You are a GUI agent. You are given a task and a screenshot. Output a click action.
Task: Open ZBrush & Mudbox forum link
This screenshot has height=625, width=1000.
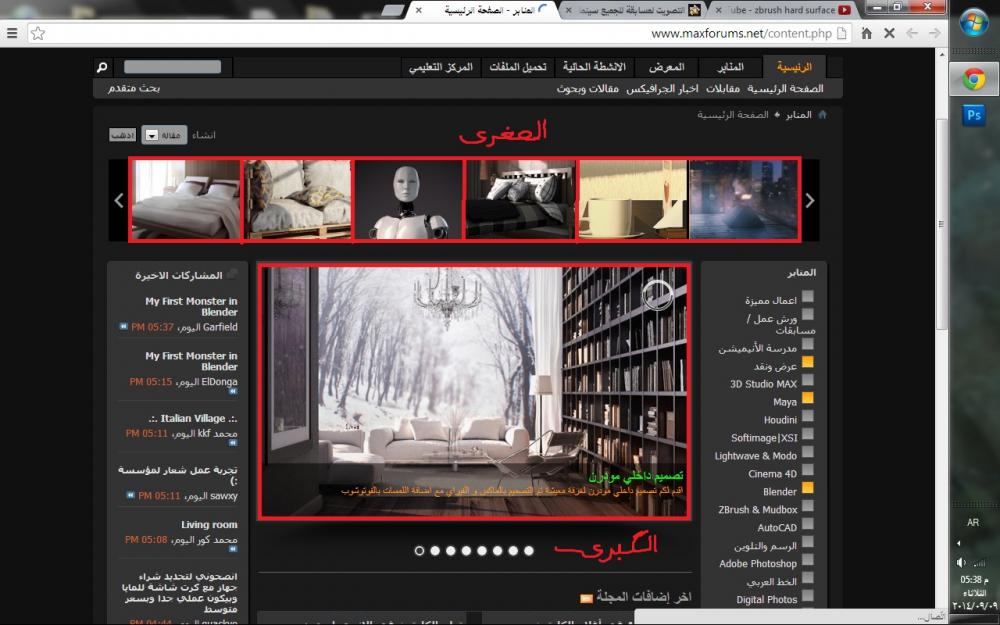(x=758, y=510)
